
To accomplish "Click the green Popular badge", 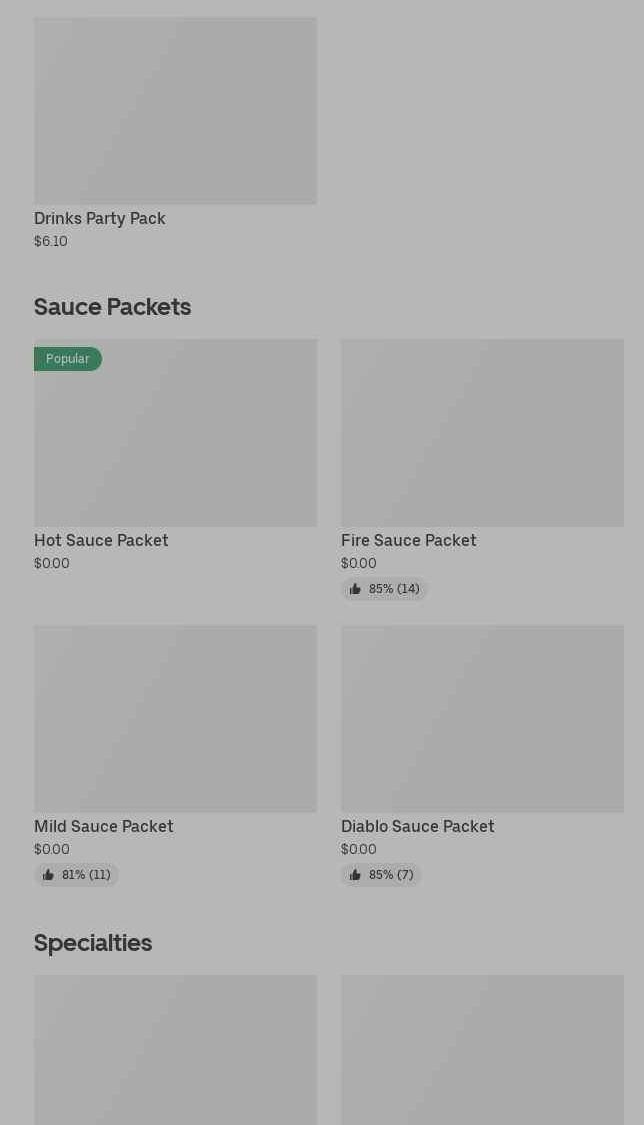I will pyautogui.click(x=68, y=359).
